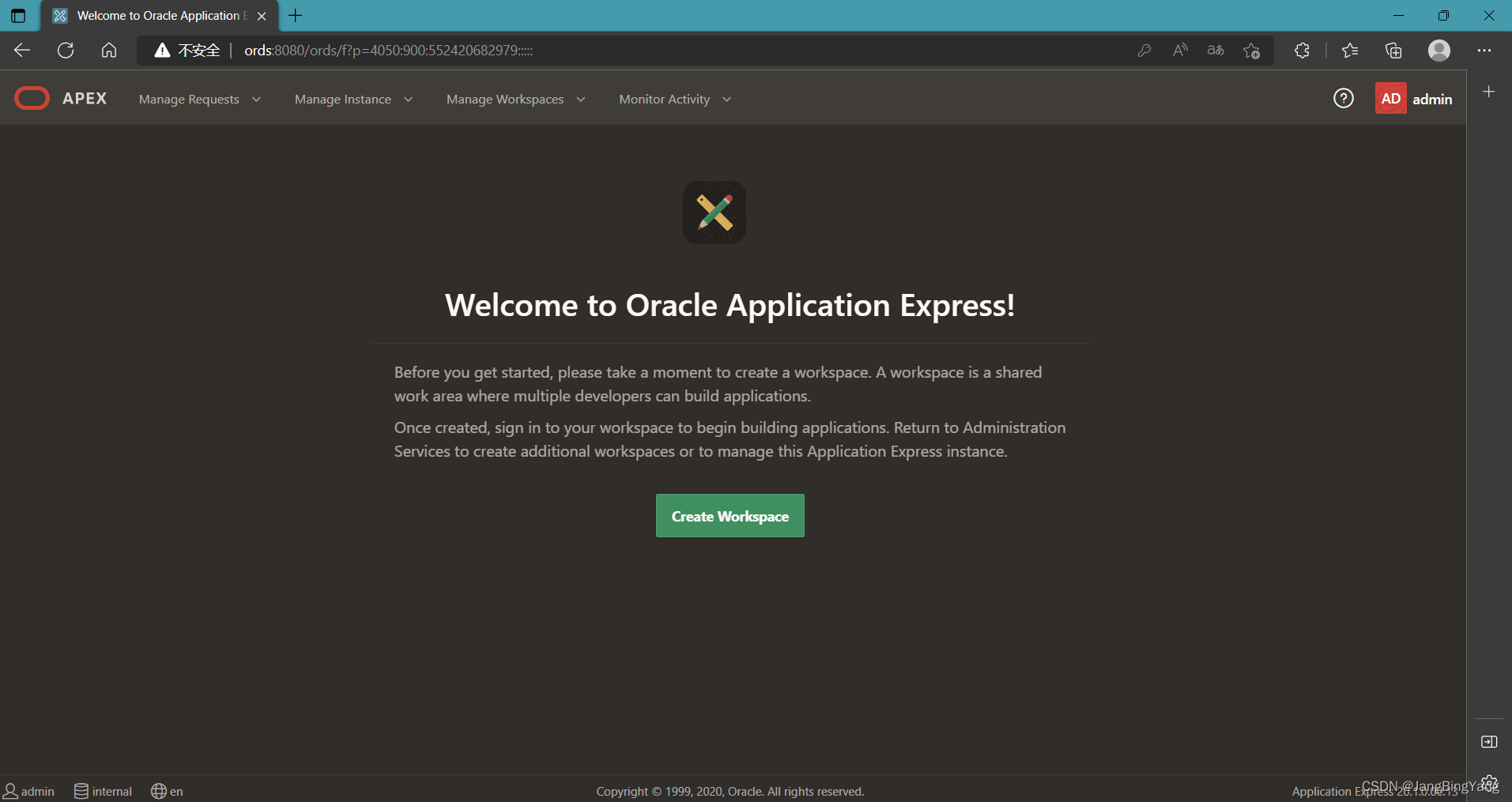This screenshot has height=802, width=1512.
Task: Close the Welcome to Oracle Application tab
Action: point(262,16)
